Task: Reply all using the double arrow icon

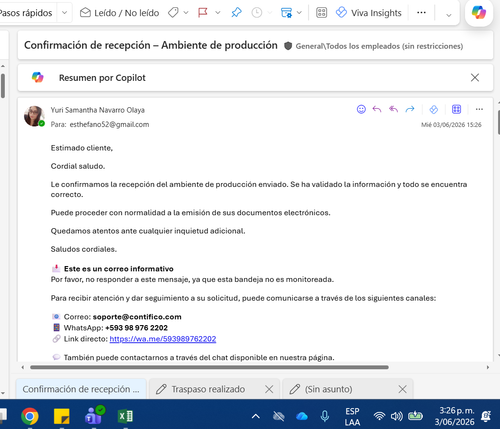Action: (393, 109)
